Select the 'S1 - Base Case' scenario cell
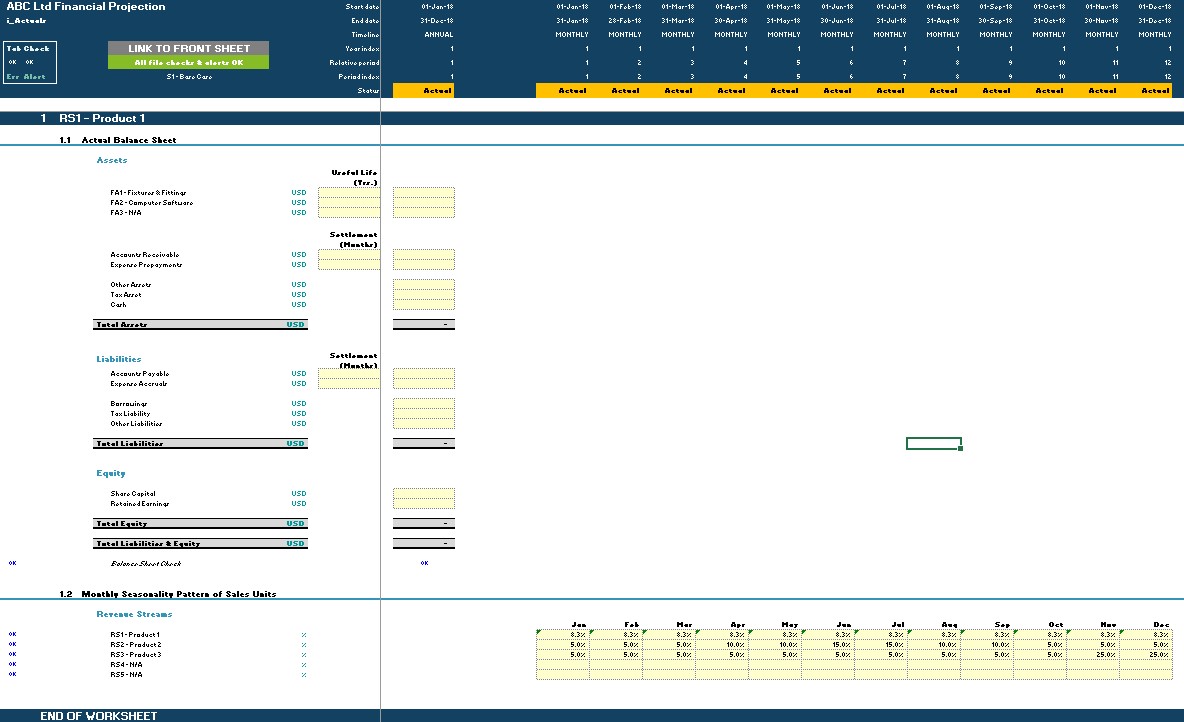 point(189,77)
